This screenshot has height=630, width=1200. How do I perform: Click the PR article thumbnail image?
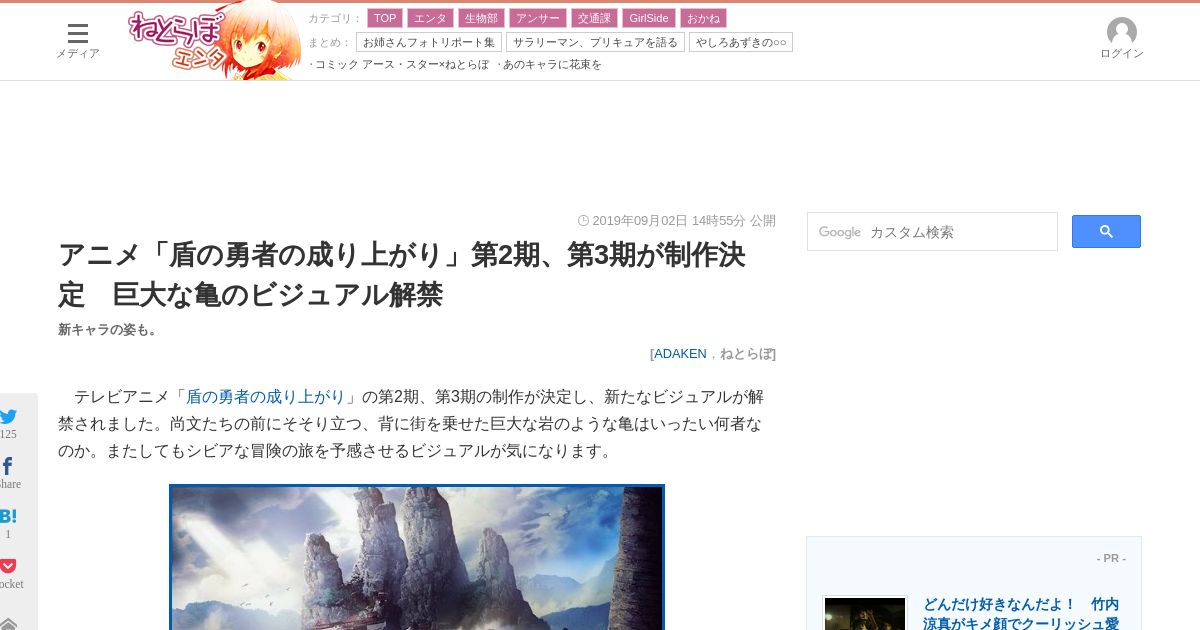pyautogui.click(x=865, y=613)
